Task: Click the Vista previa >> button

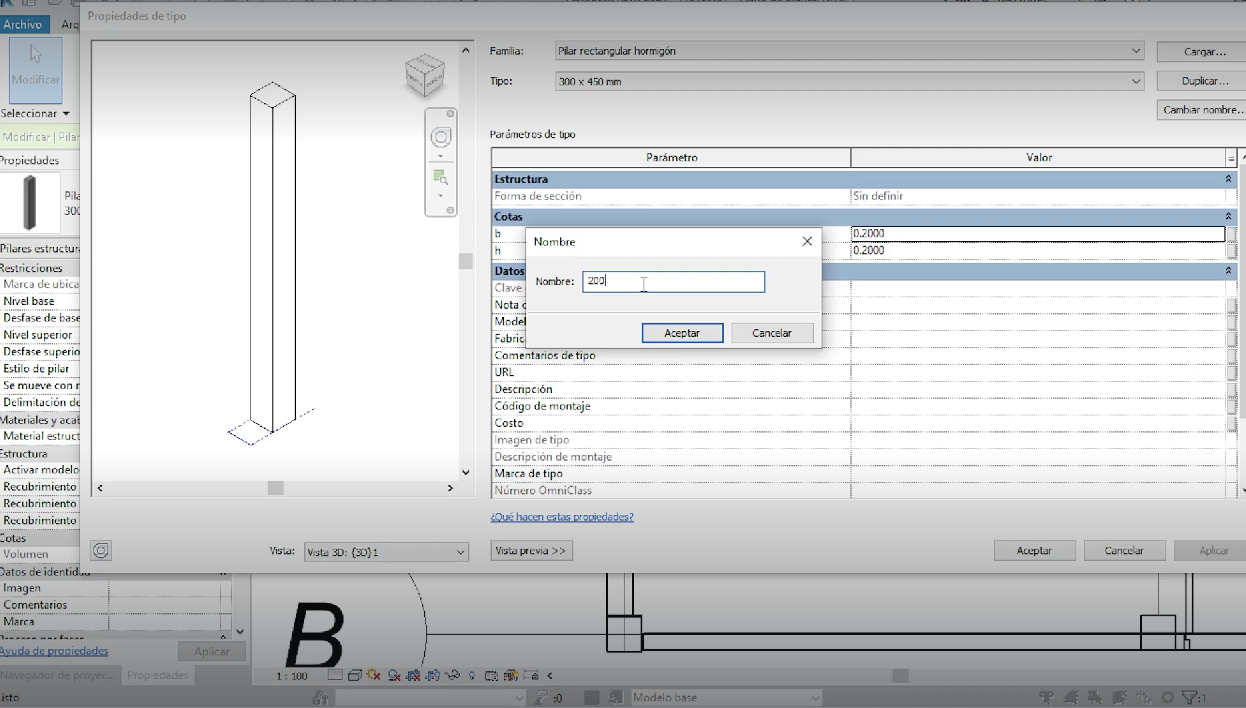Action: (531, 551)
